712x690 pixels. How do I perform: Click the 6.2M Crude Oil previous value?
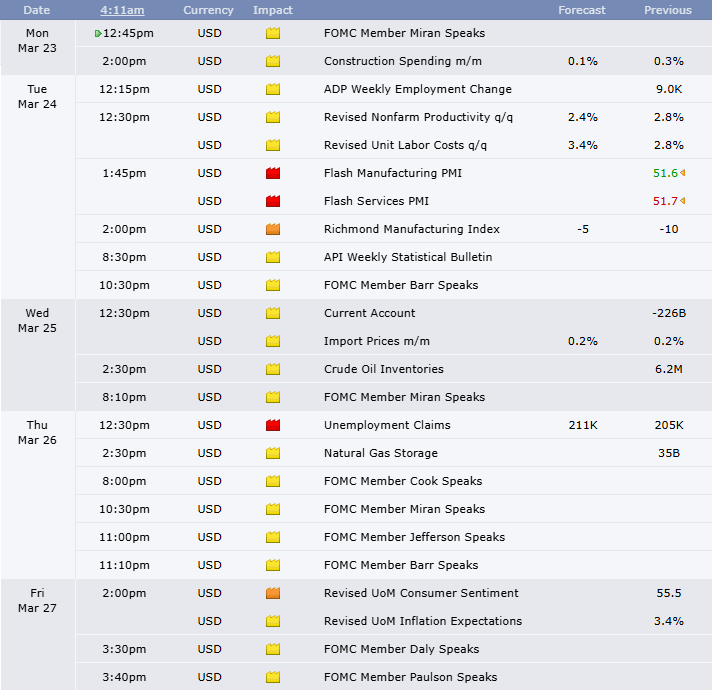pyautogui.click(x=669, y=369)
